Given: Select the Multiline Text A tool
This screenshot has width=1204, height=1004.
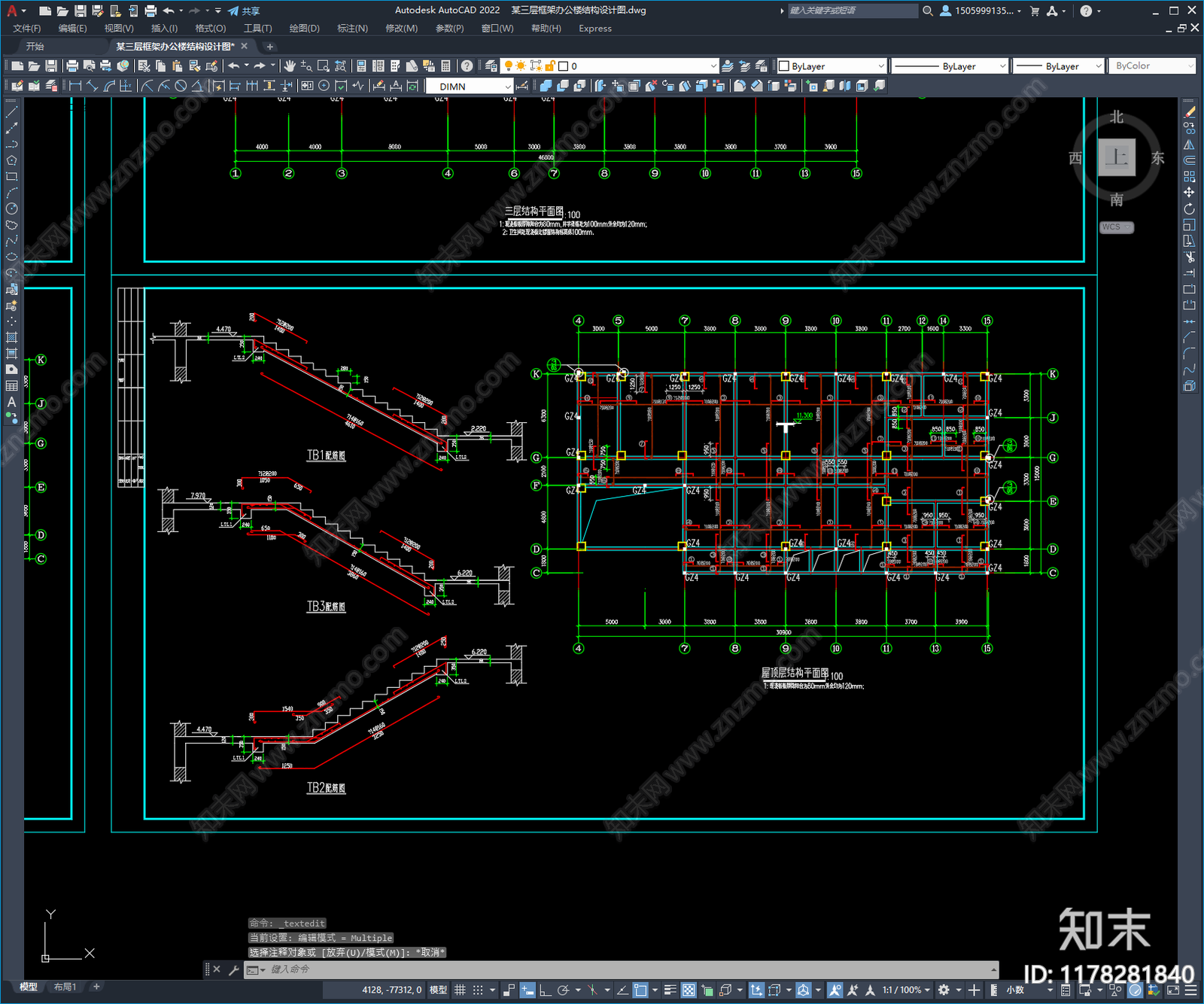Looking at the screenshot, I should [11, 402].
